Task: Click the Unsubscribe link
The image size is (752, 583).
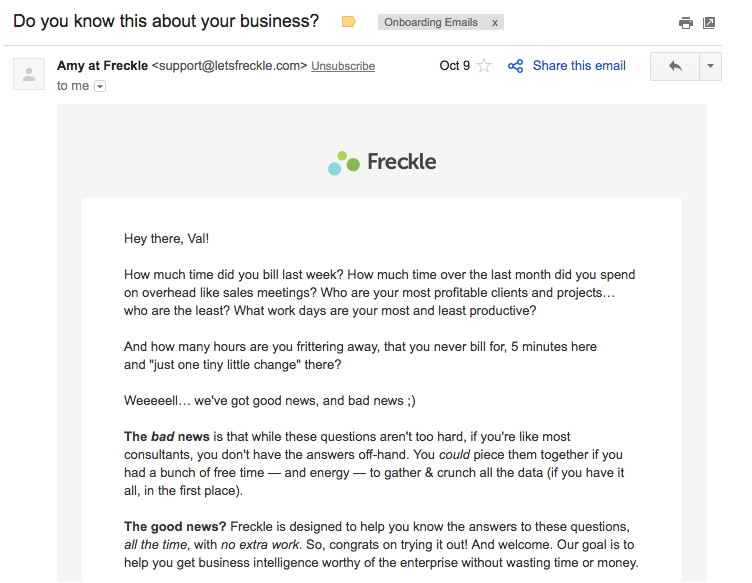Action: tap(343, 66)
